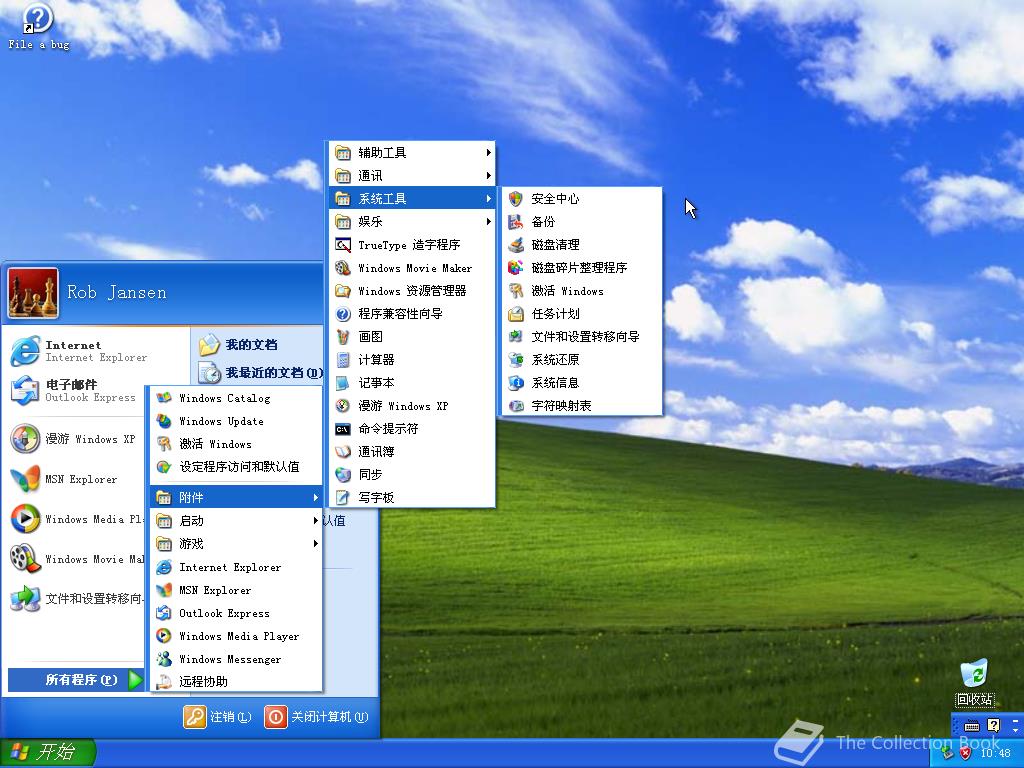Expand 启动 startup folder submenu
The image size is (1024, 768).
[236, 520]
